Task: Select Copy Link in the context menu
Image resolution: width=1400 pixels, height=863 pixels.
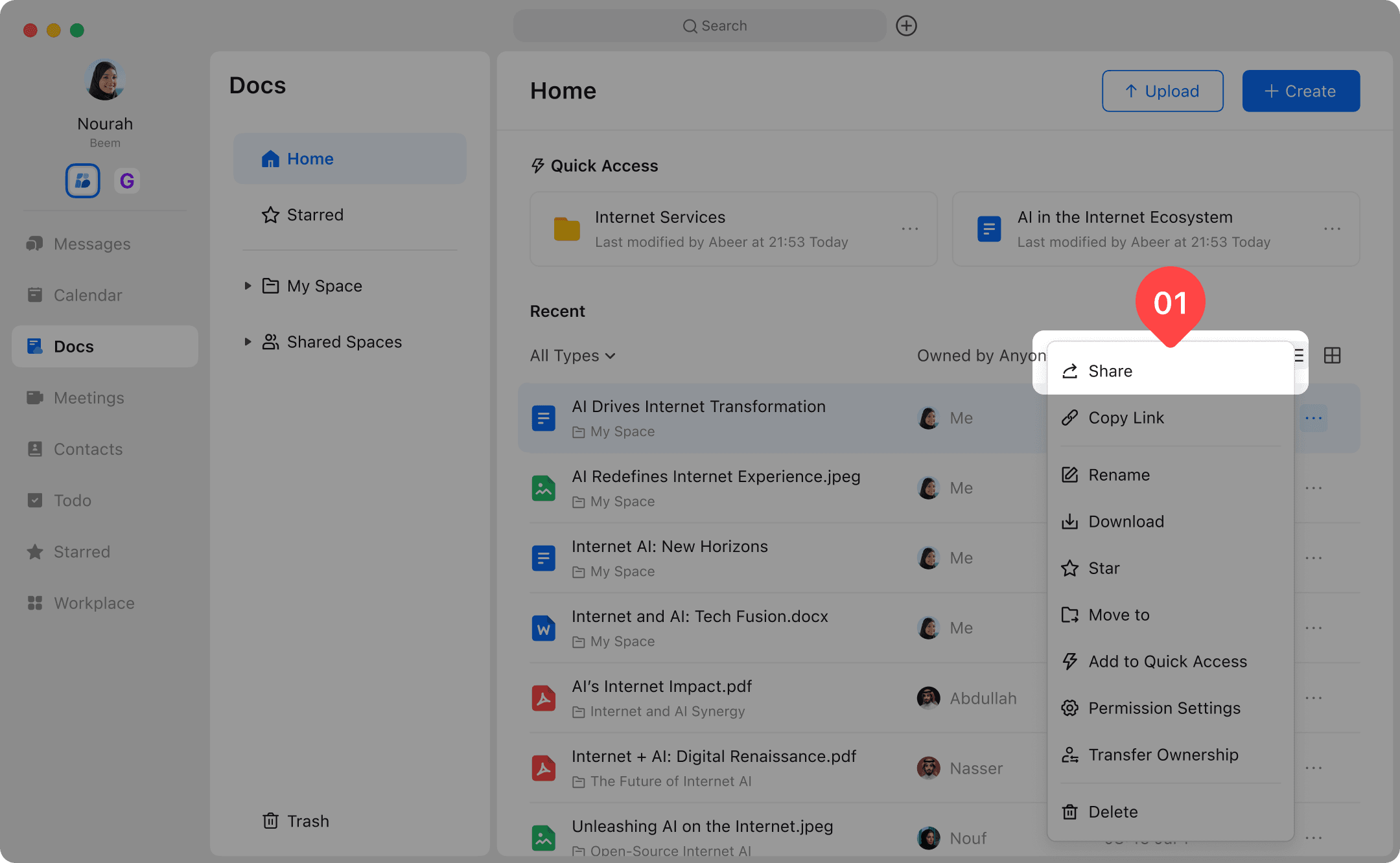Action: point(1126,418)
